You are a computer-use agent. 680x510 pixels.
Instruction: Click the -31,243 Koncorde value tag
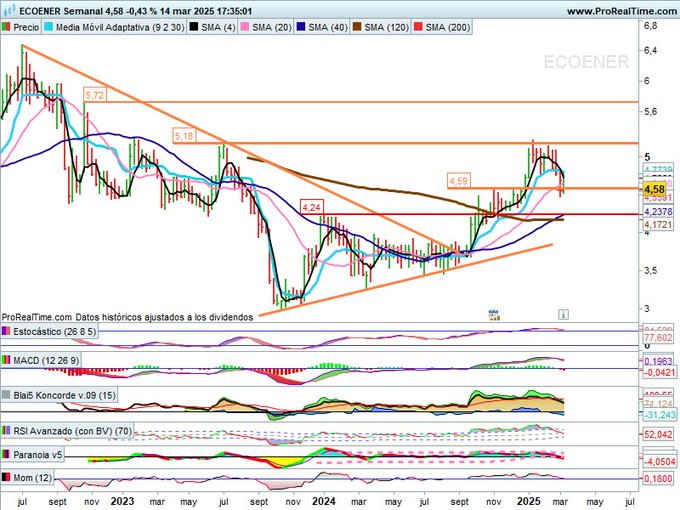click(658, 415)
